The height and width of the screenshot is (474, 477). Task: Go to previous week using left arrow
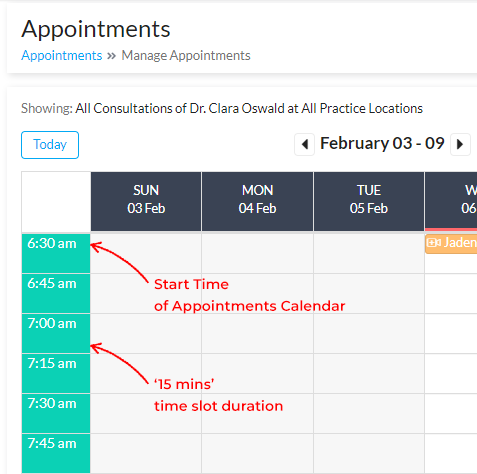click(x=304, y=144)
